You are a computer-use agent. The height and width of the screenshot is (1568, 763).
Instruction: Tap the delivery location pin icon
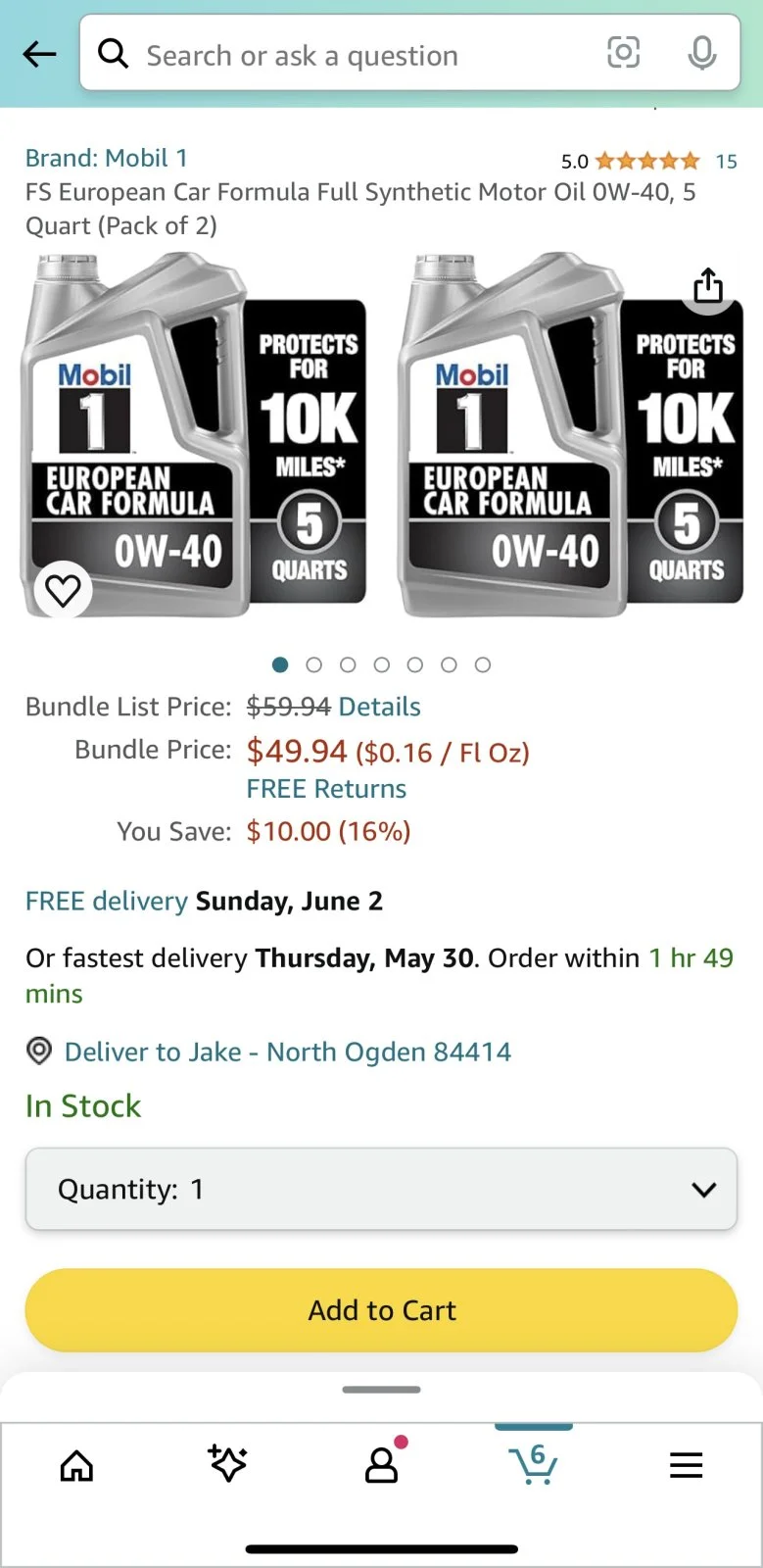39,1052
